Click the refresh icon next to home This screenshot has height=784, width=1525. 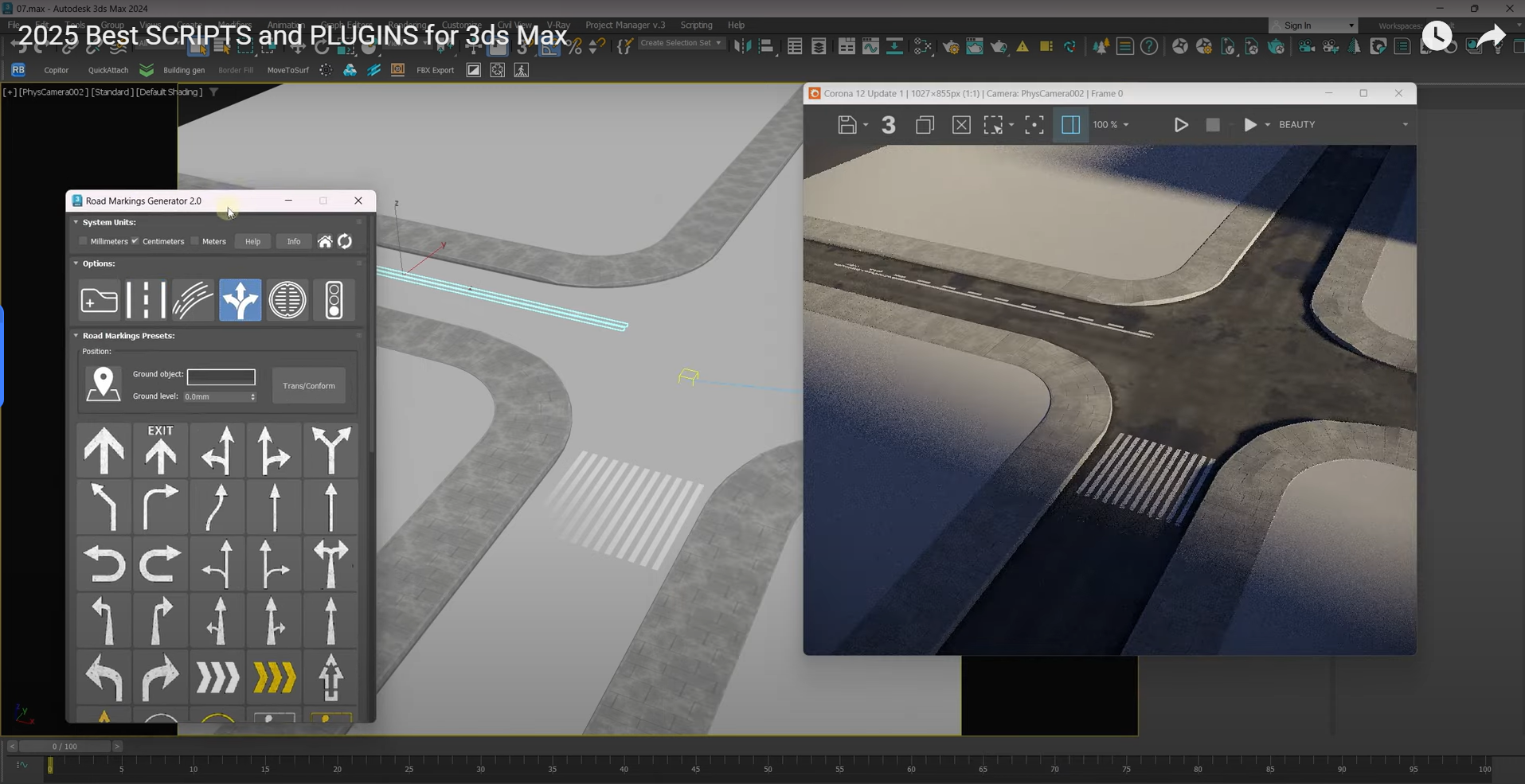(345, 241)
